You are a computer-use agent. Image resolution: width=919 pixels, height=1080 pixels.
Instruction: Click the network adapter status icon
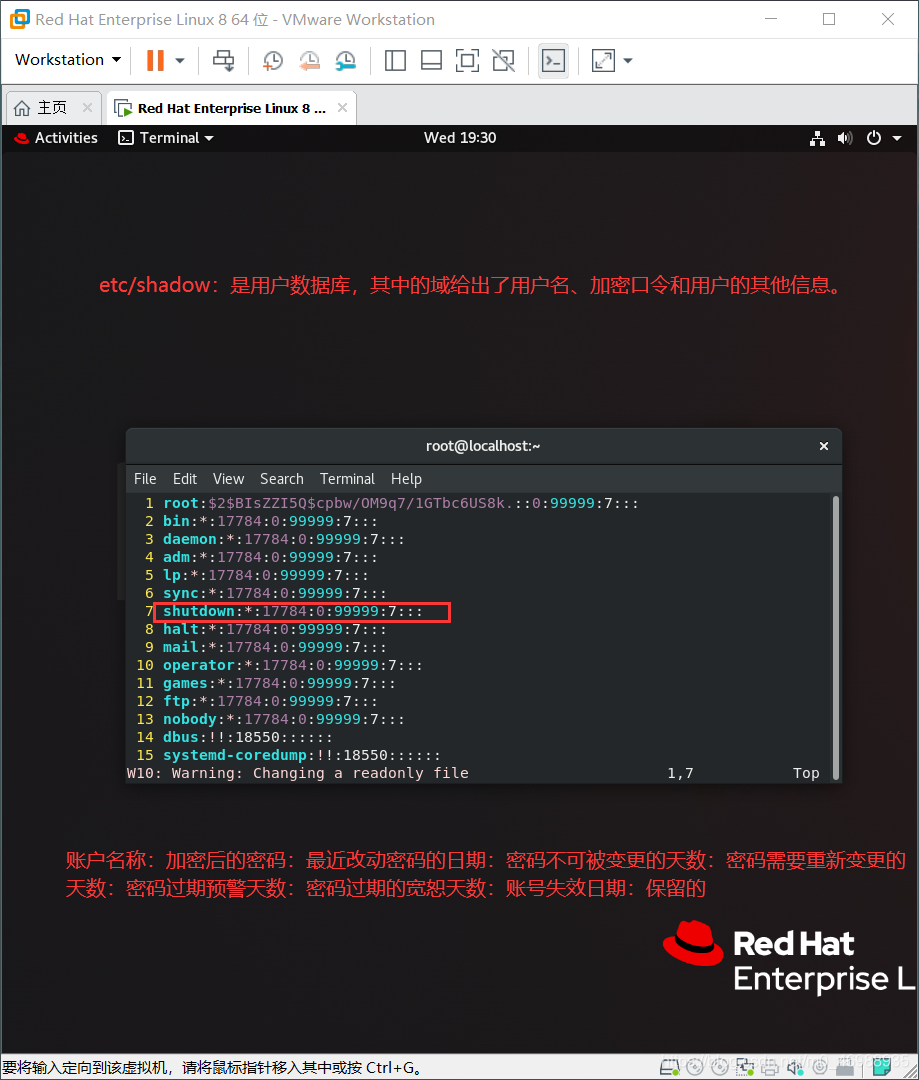point(745,1068)
